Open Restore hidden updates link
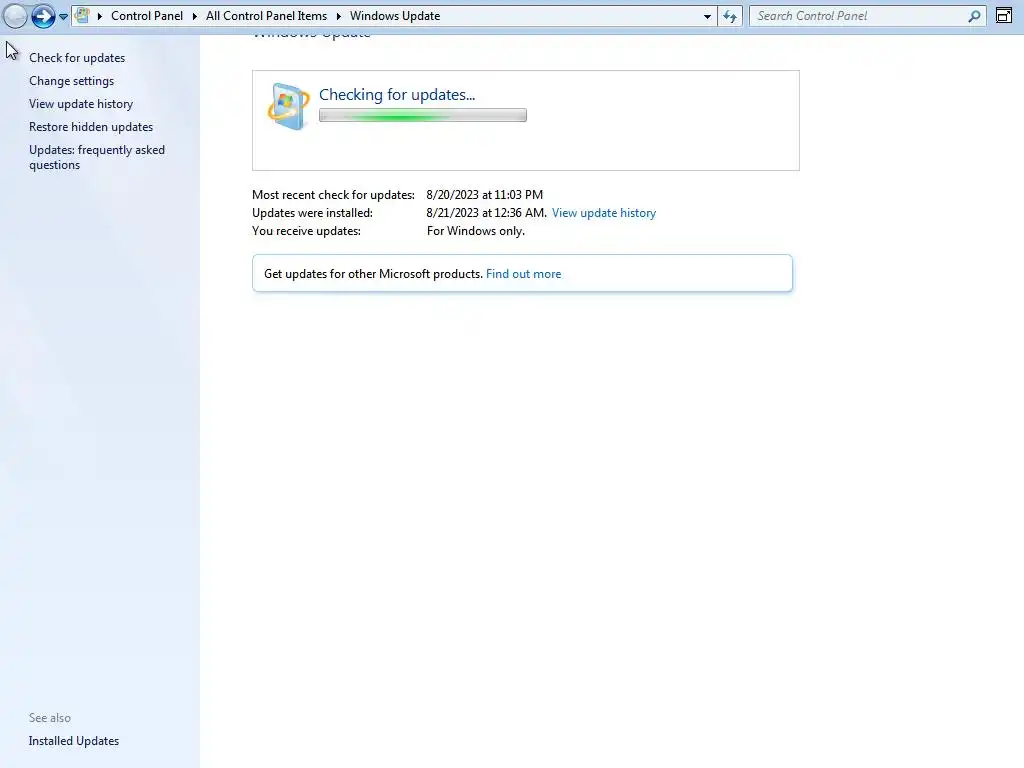 (91, 127)
